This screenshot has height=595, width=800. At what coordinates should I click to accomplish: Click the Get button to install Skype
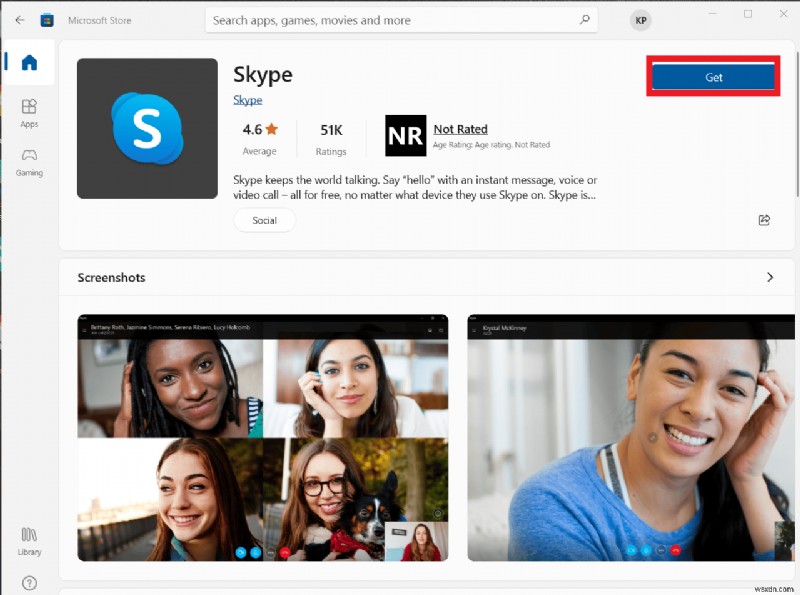click(x=712, y=77)
